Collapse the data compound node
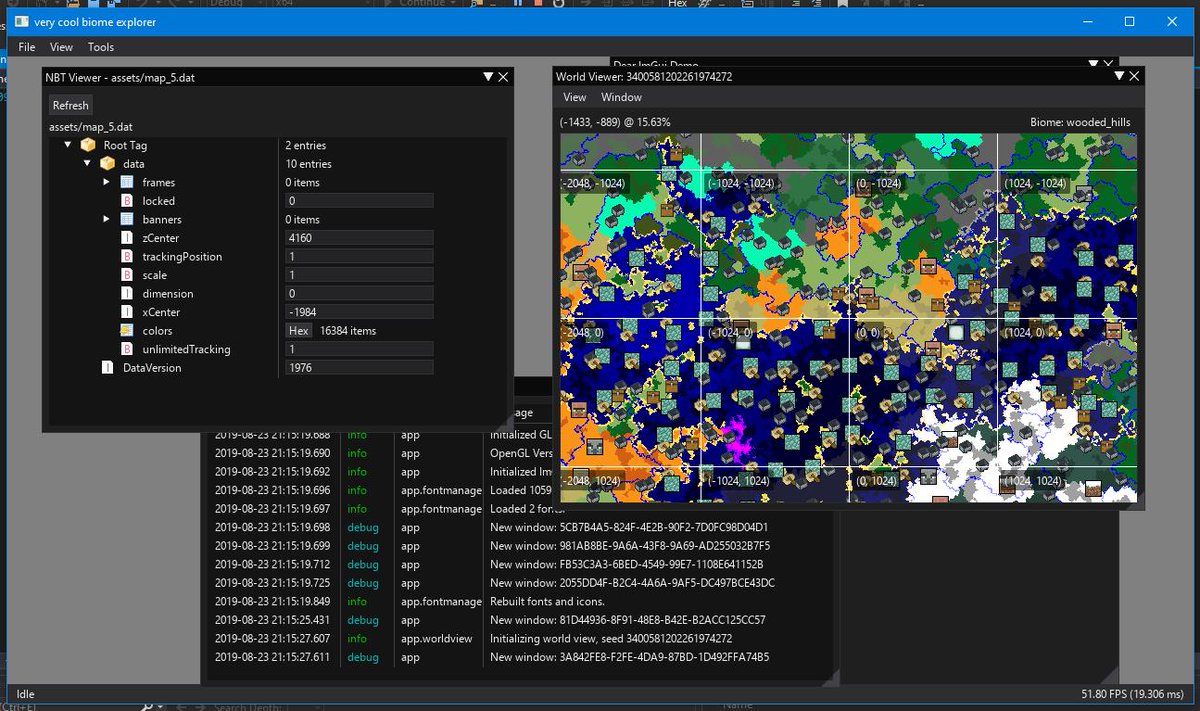1200x711 pixels. coord(87,163)
